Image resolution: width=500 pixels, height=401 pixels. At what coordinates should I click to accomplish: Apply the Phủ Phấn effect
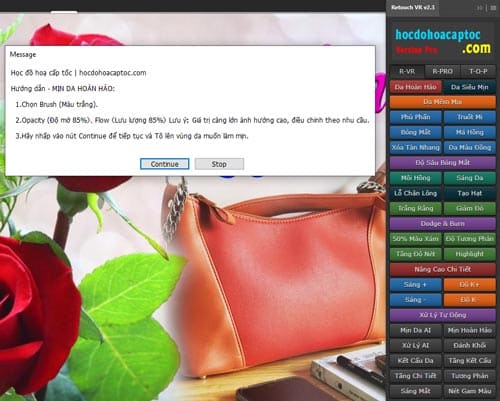coord(416,117)
